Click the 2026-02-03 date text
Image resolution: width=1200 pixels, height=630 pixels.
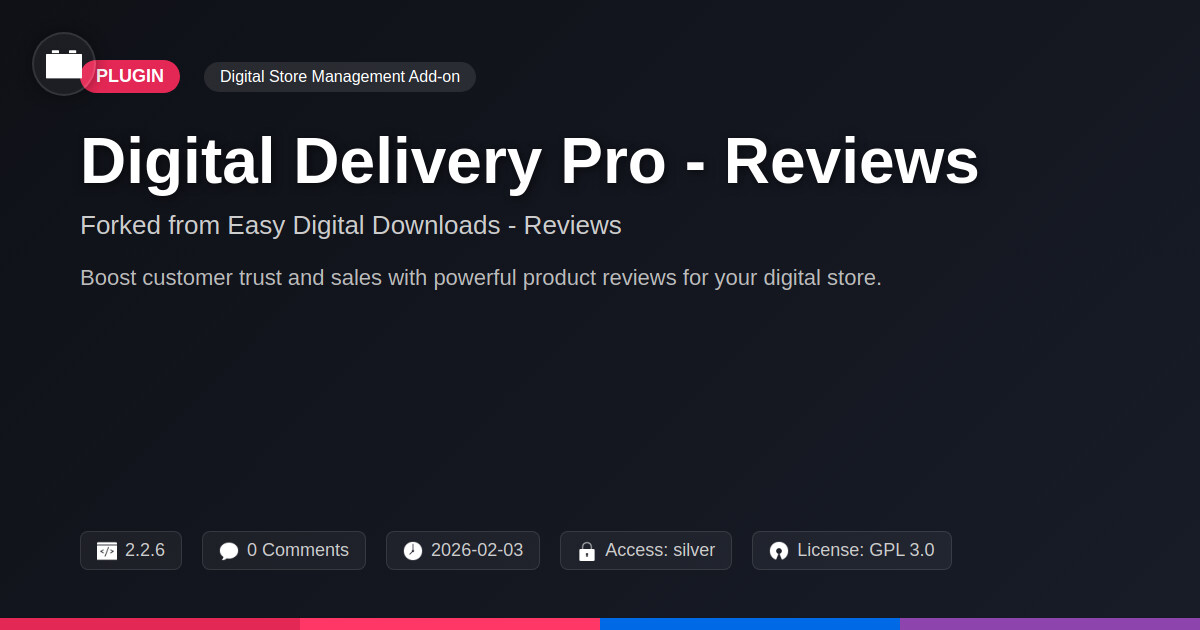tap(477, 550)
